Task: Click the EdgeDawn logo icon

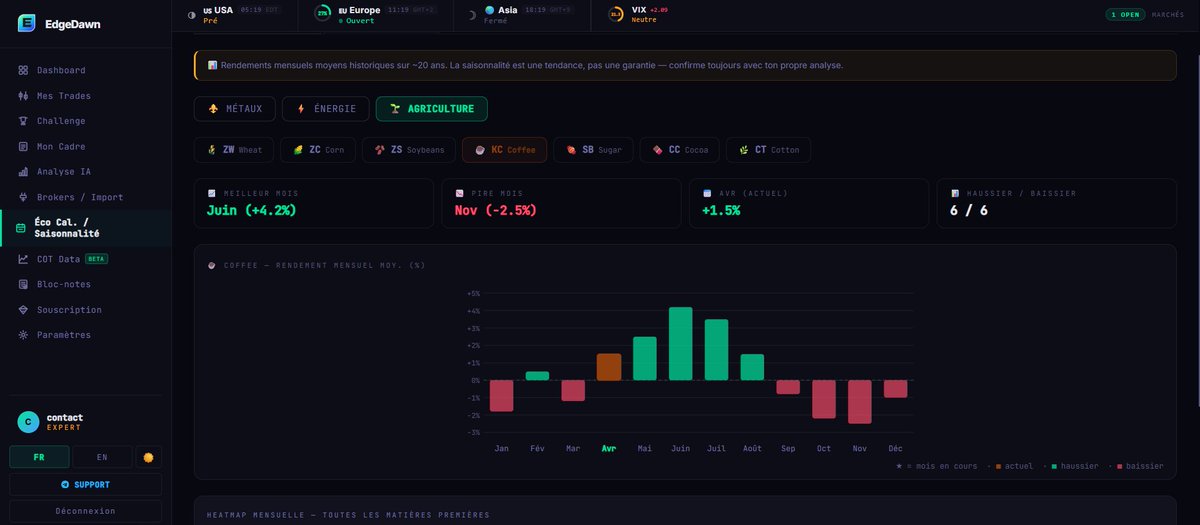Action: (x=27, y=24)
